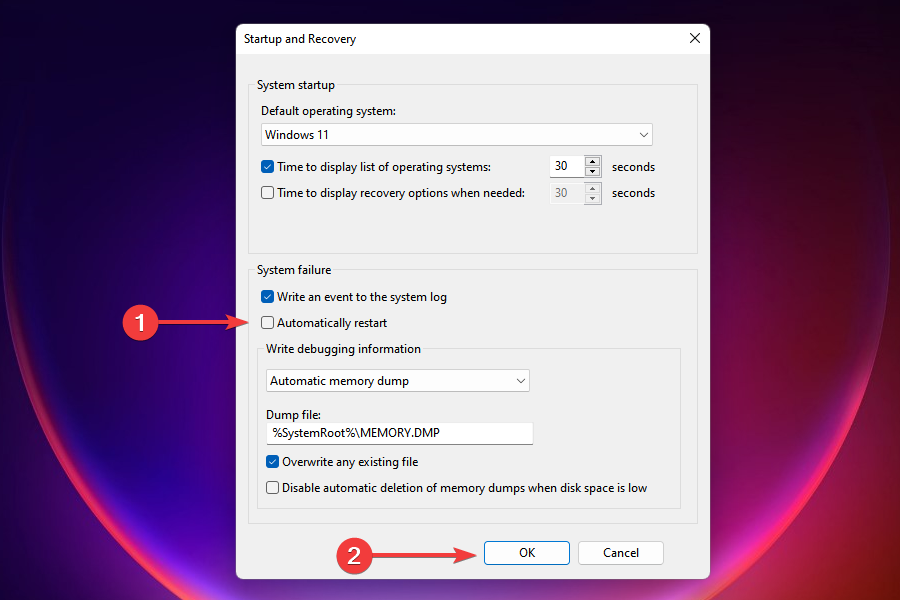Image resolution: width=900 pixels, height=600 pixels.
Task: Open the Default operating system dropdown
Action: pos(456,135)
